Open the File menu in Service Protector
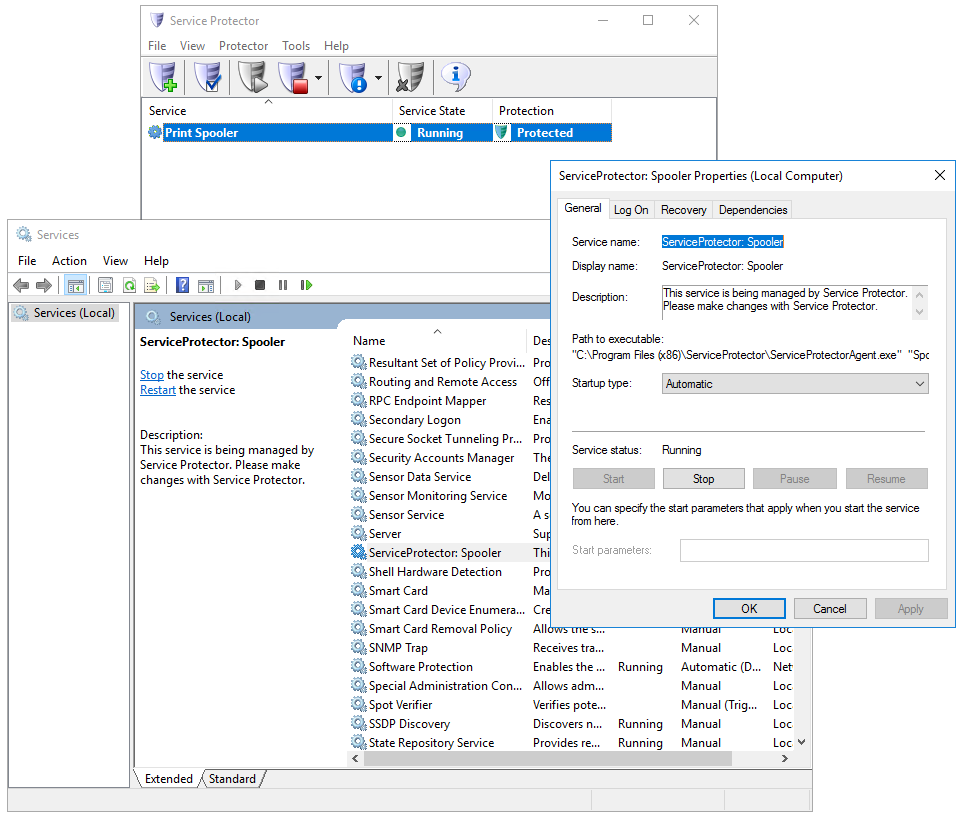The height and width of the screenshot is (819, 964). (x=157, y=46)
